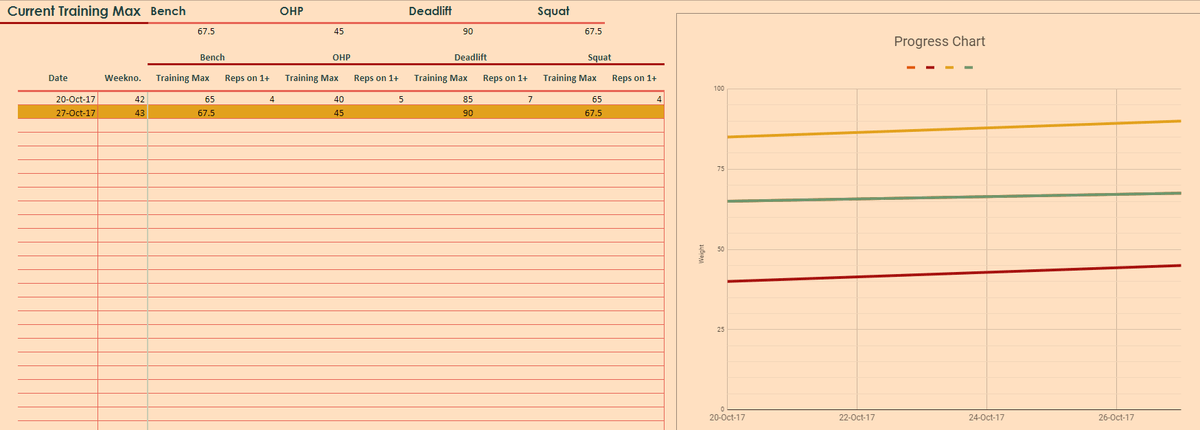Select the Squat group header above the log table
1200x430 pixels.
pos(600,57)
